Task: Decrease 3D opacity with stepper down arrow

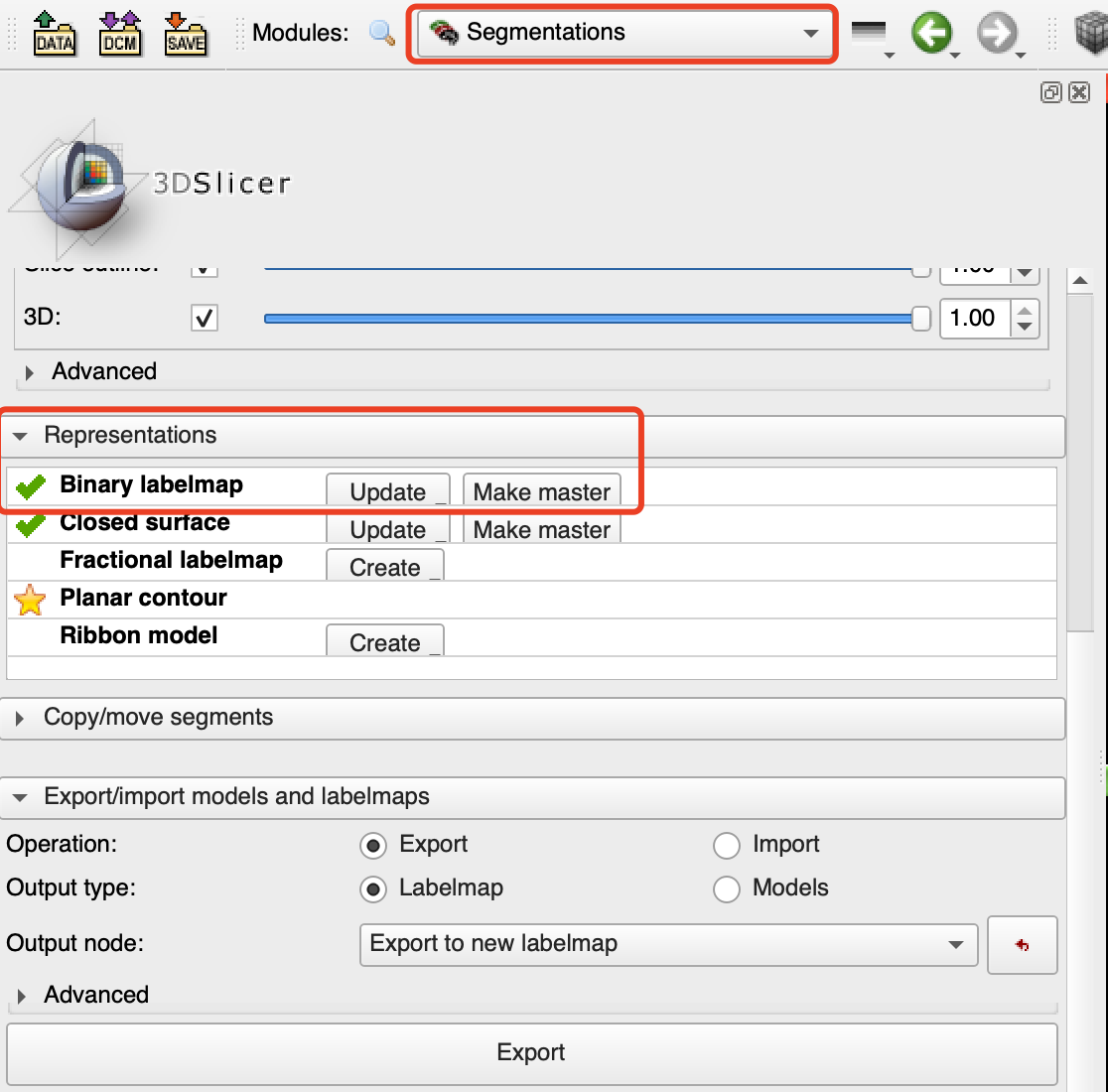Action: coord(1025,328)
